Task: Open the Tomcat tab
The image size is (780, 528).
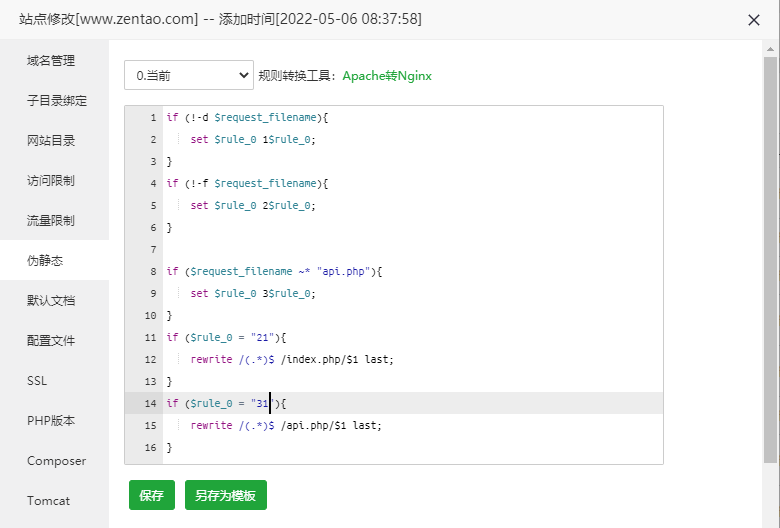Action: 49,500
